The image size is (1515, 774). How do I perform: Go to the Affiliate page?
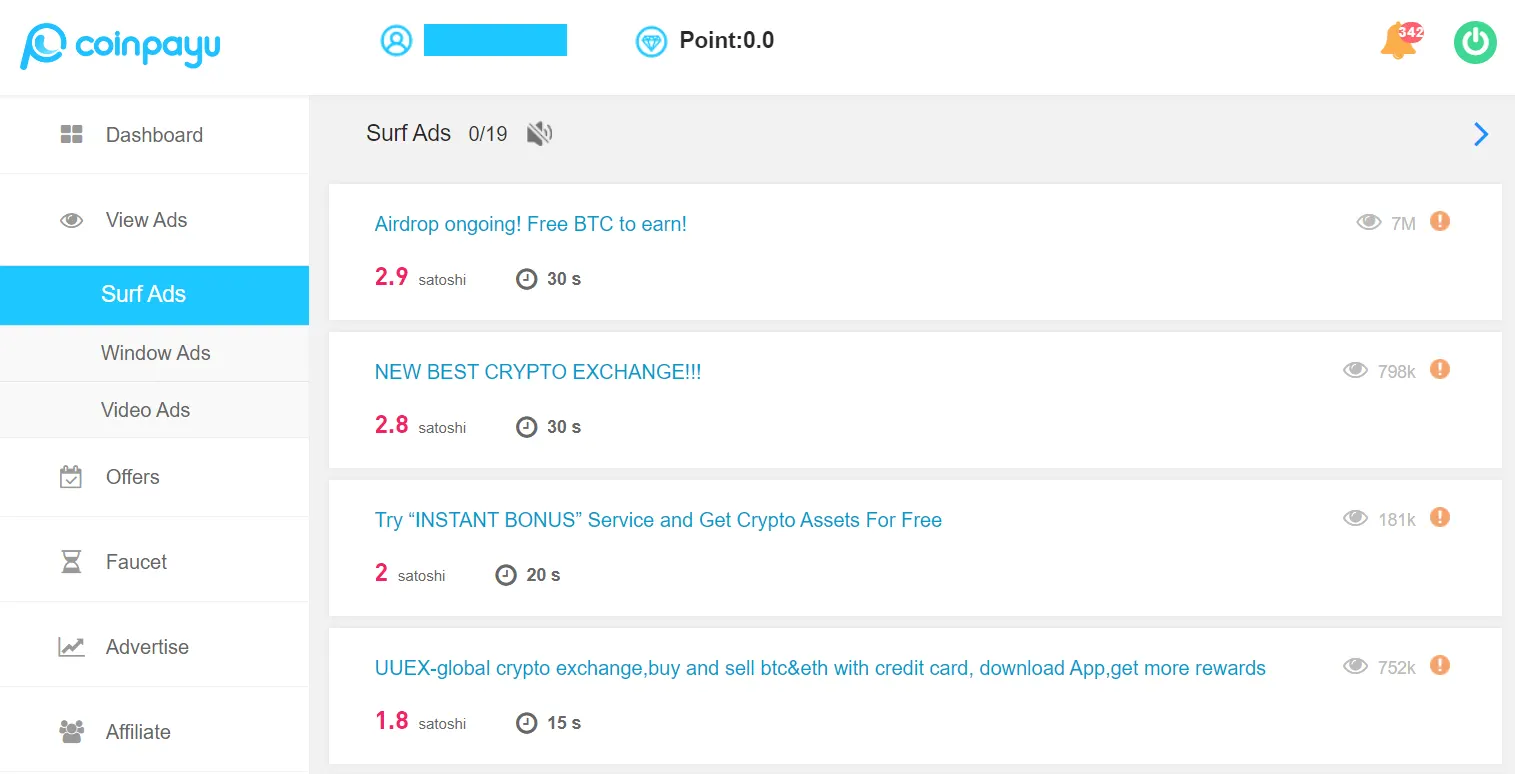point(138,732)
